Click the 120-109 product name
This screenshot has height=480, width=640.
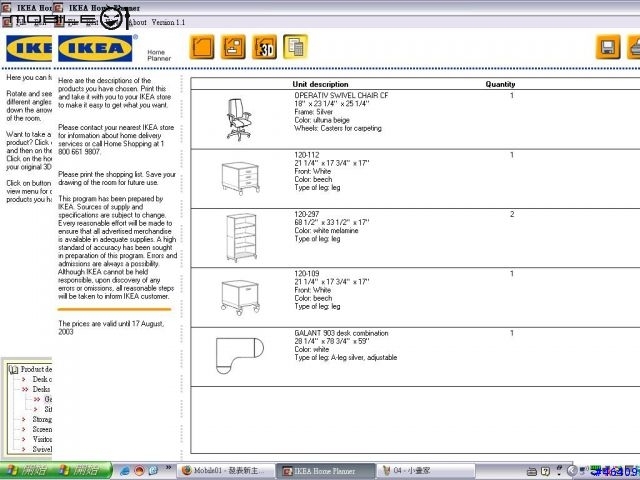point(307,273)
